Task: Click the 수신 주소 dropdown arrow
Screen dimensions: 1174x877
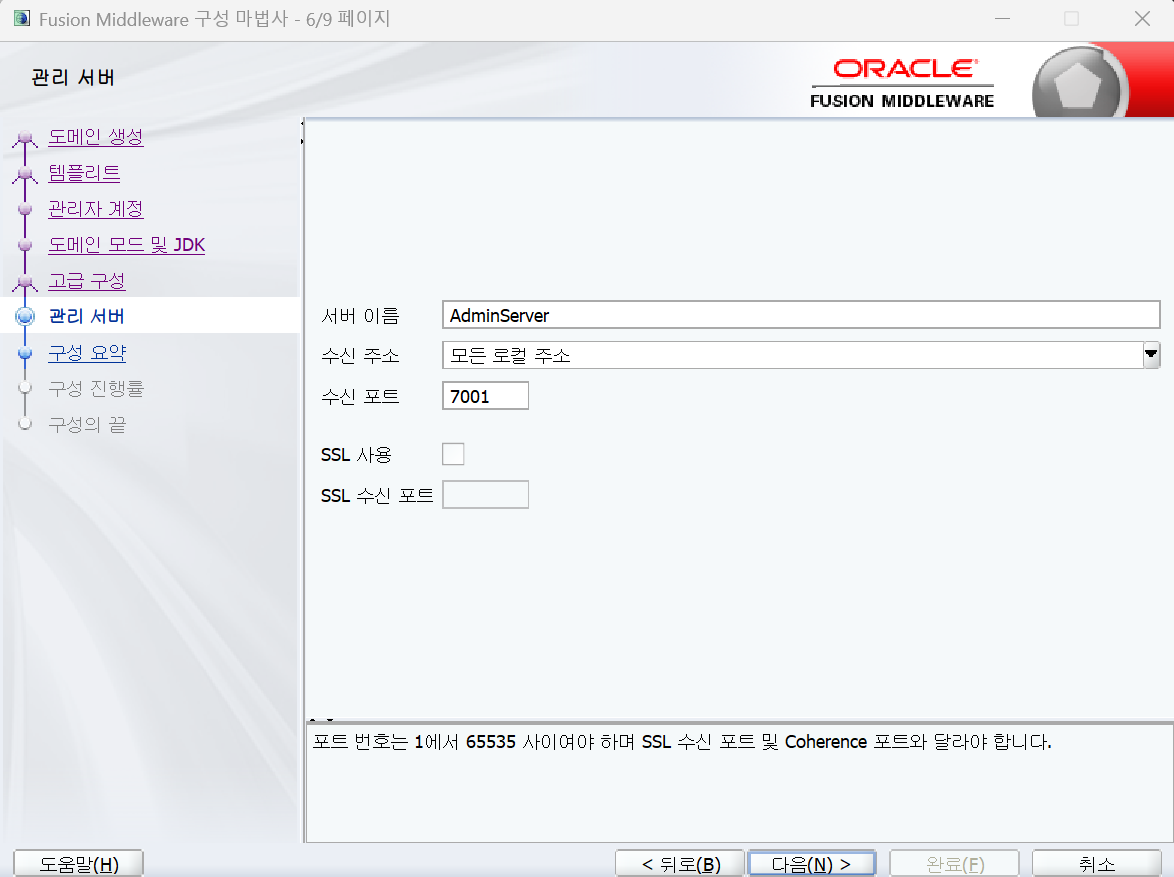Action: (1152, 355)
